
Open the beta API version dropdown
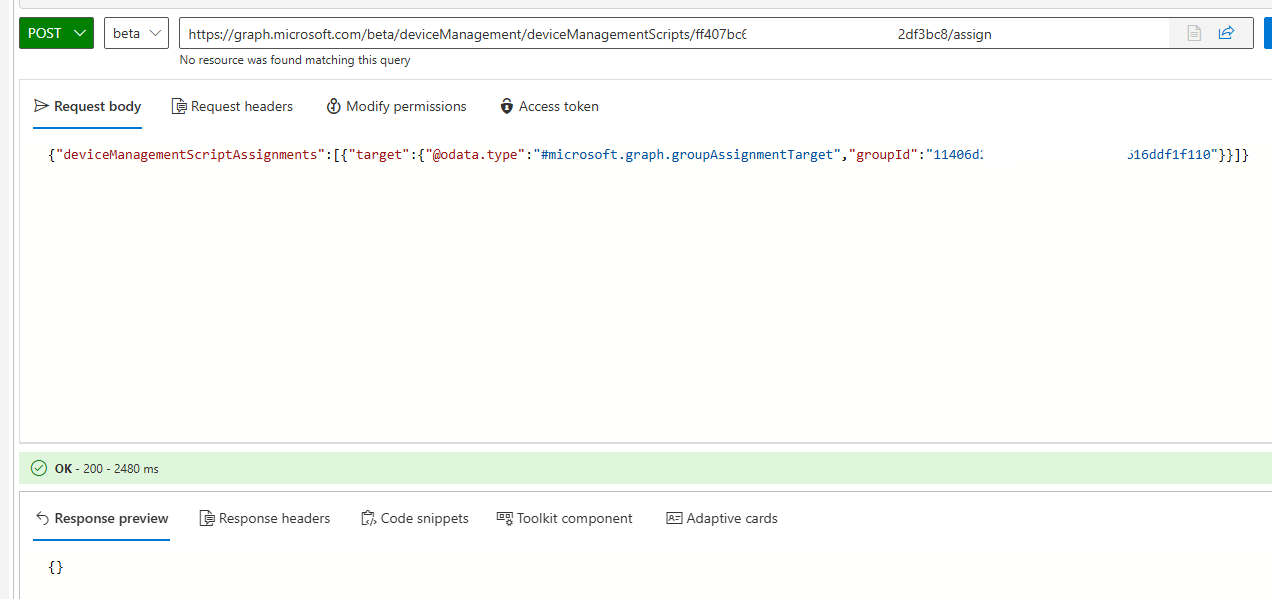(x=136, y=32)
